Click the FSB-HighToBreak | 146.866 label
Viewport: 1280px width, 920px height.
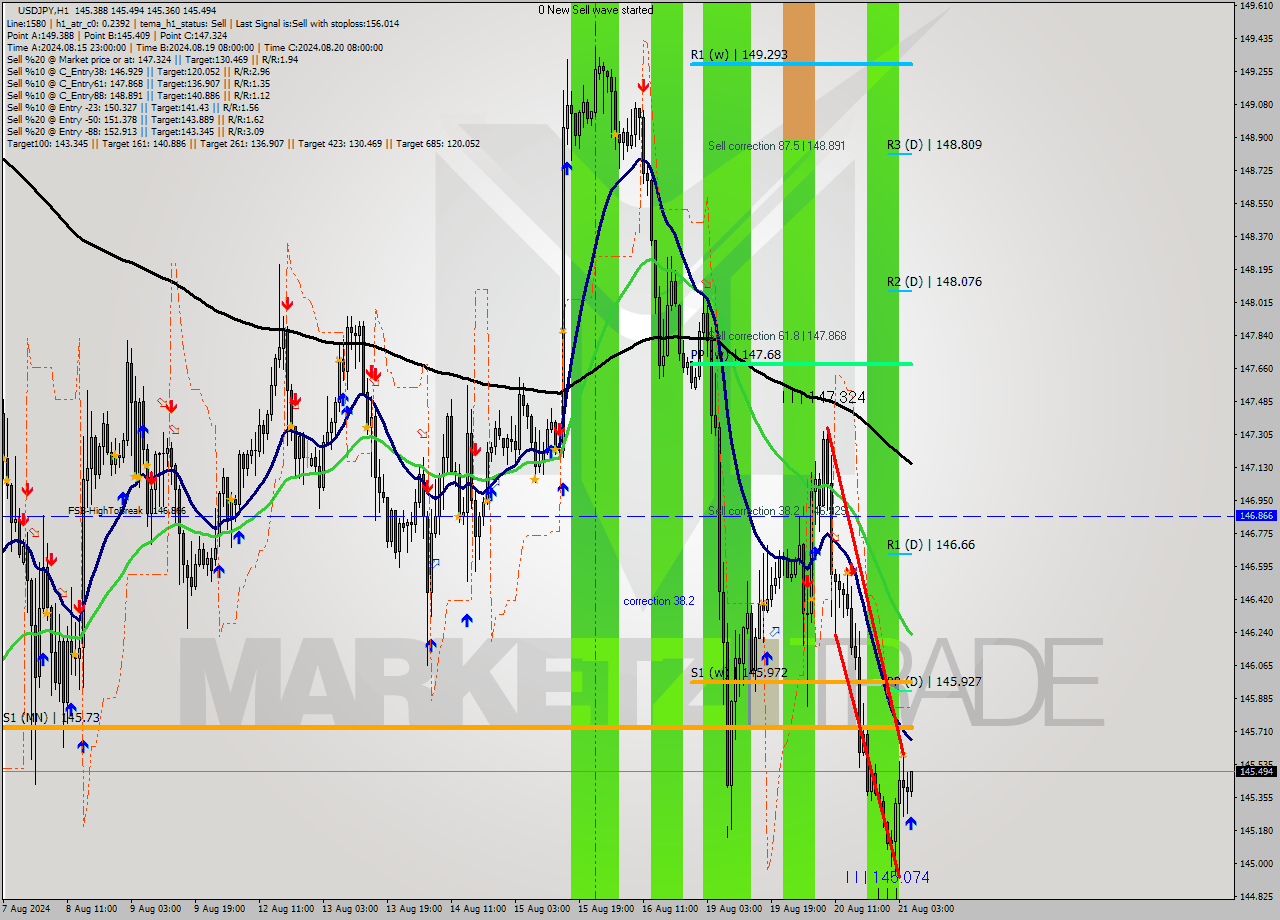pos(127,511)
